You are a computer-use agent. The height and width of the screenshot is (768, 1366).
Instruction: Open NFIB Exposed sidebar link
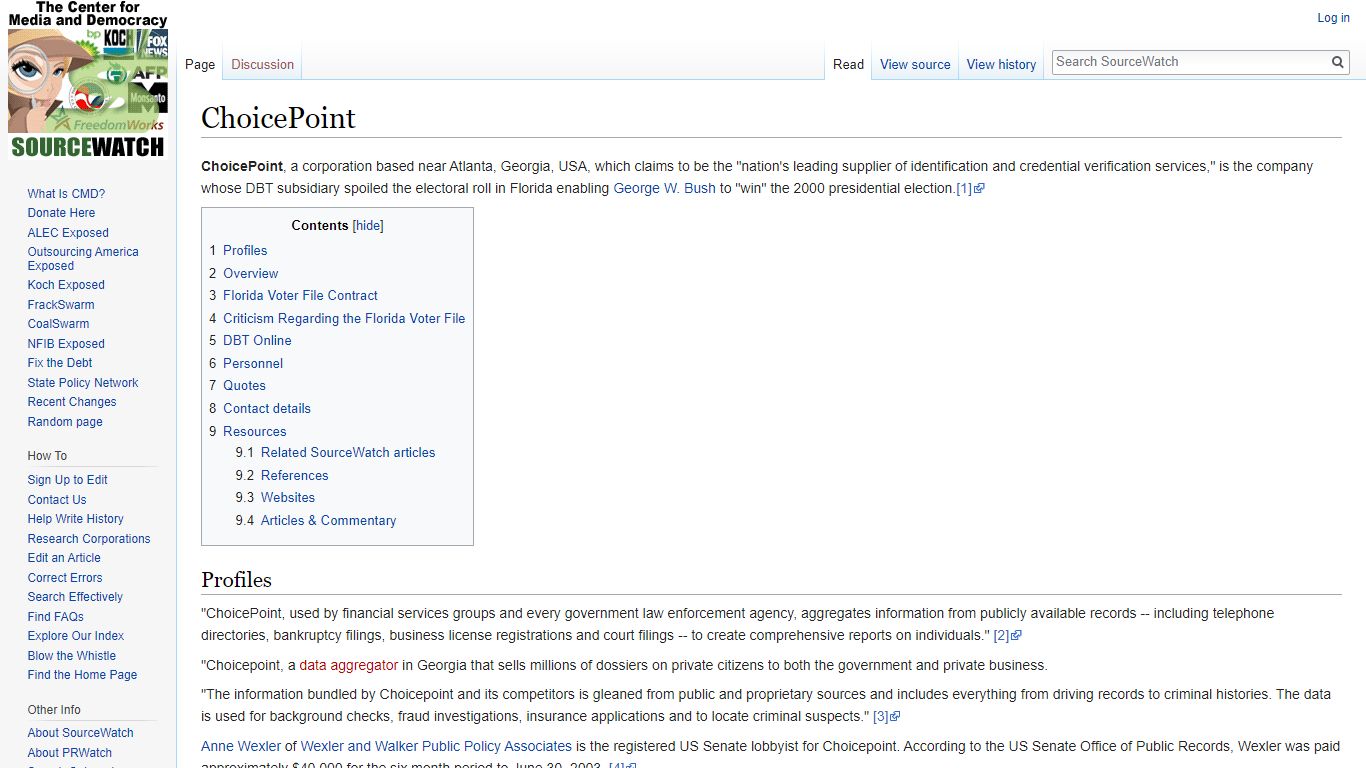coord(66,344)
